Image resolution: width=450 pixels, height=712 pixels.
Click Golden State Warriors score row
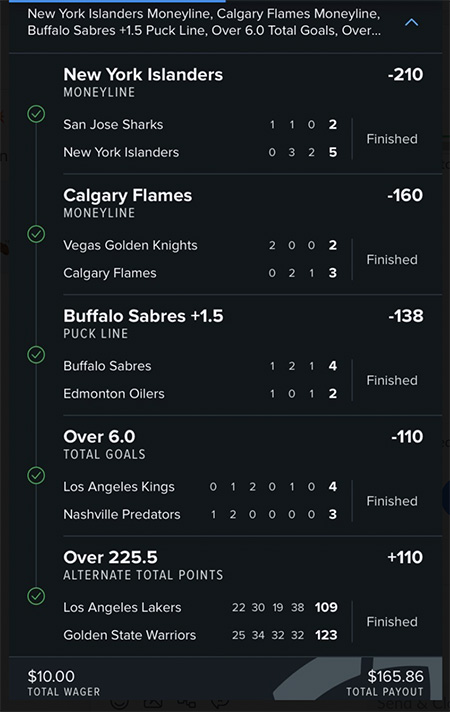pyautogui.click(x=200, y=635)
